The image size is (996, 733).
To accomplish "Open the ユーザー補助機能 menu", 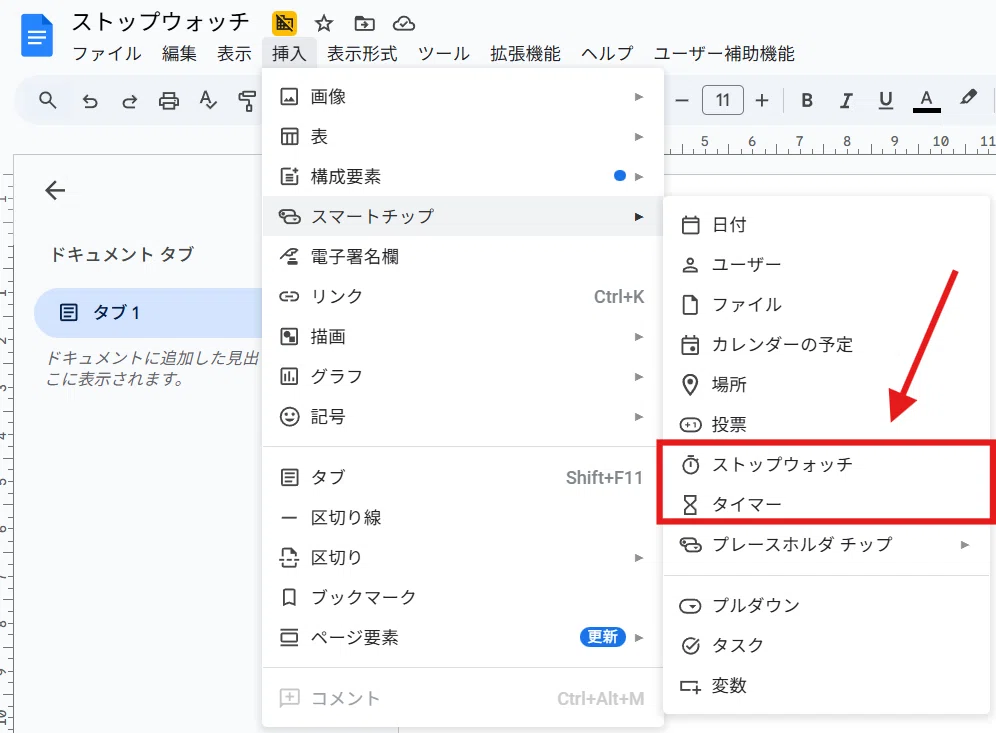I will coord(724,54).
